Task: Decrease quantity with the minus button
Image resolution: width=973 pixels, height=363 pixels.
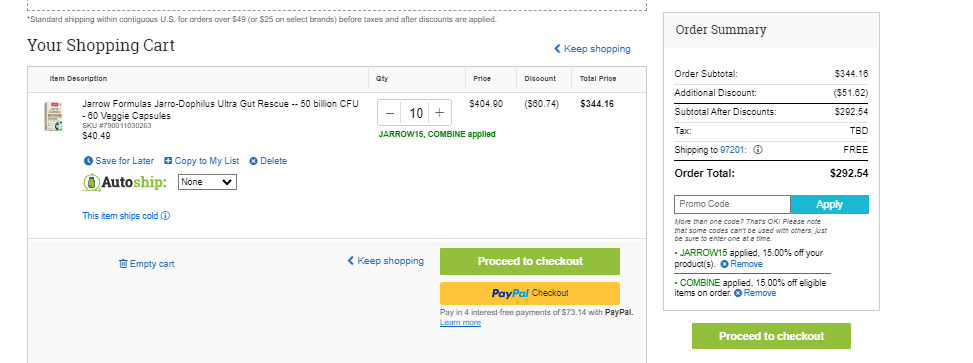Action: pyautogui.click(x=390, y=113)
